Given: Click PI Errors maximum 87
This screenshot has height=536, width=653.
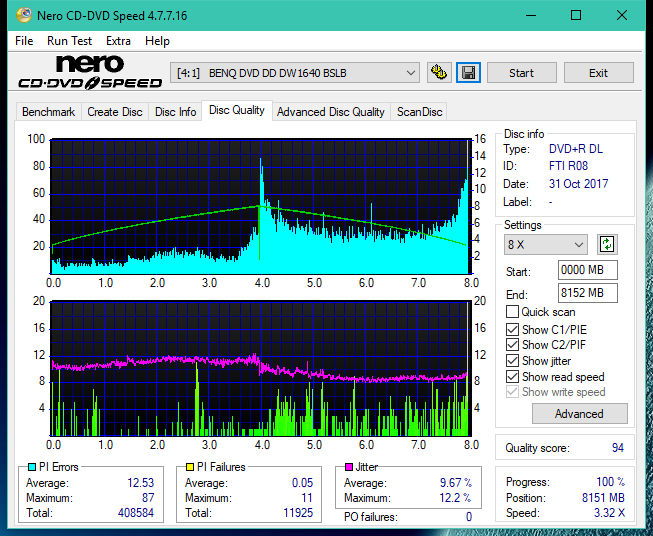Looking at the screenshot, I should [148, 498].
